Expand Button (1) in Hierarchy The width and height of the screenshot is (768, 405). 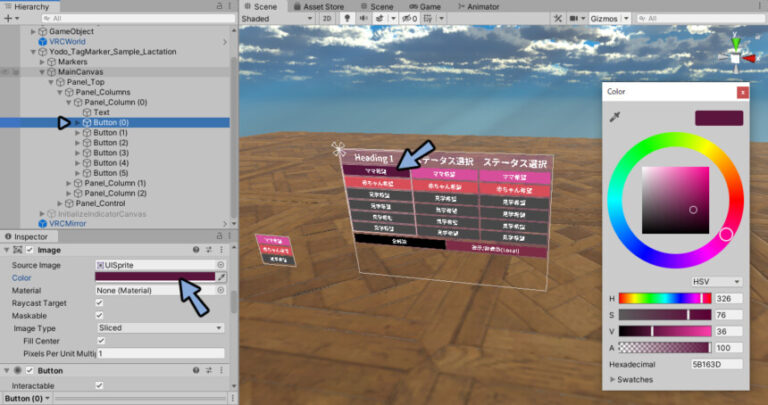pyautogui.click(x=77, y=133)
